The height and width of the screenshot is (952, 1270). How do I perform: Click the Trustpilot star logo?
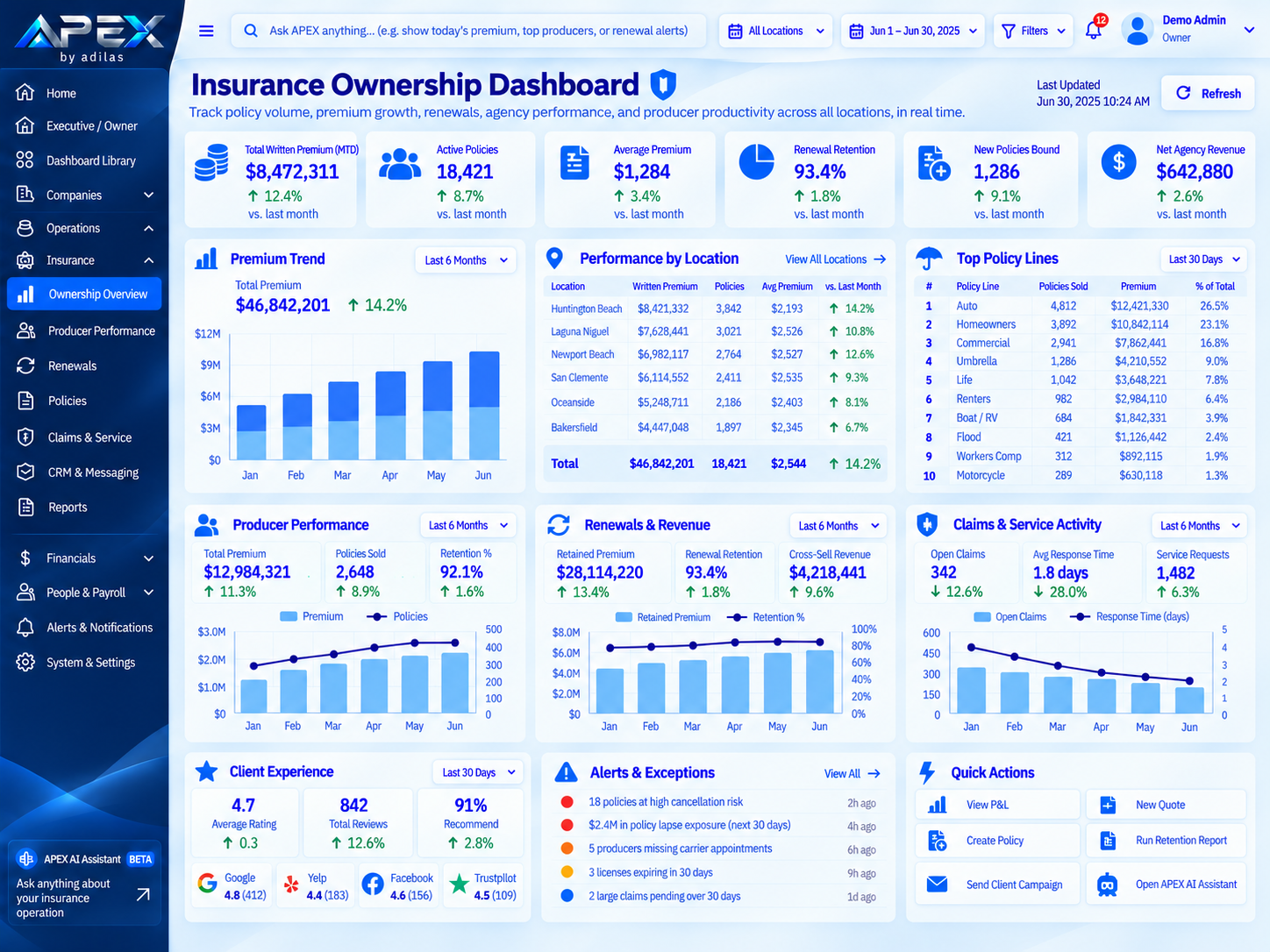[x=458, y=884]
